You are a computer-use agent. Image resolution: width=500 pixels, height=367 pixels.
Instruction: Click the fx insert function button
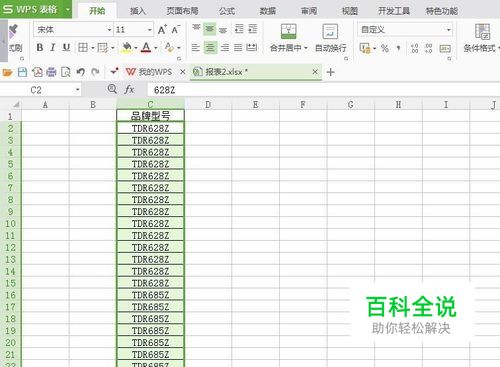(x=129, y=89)
